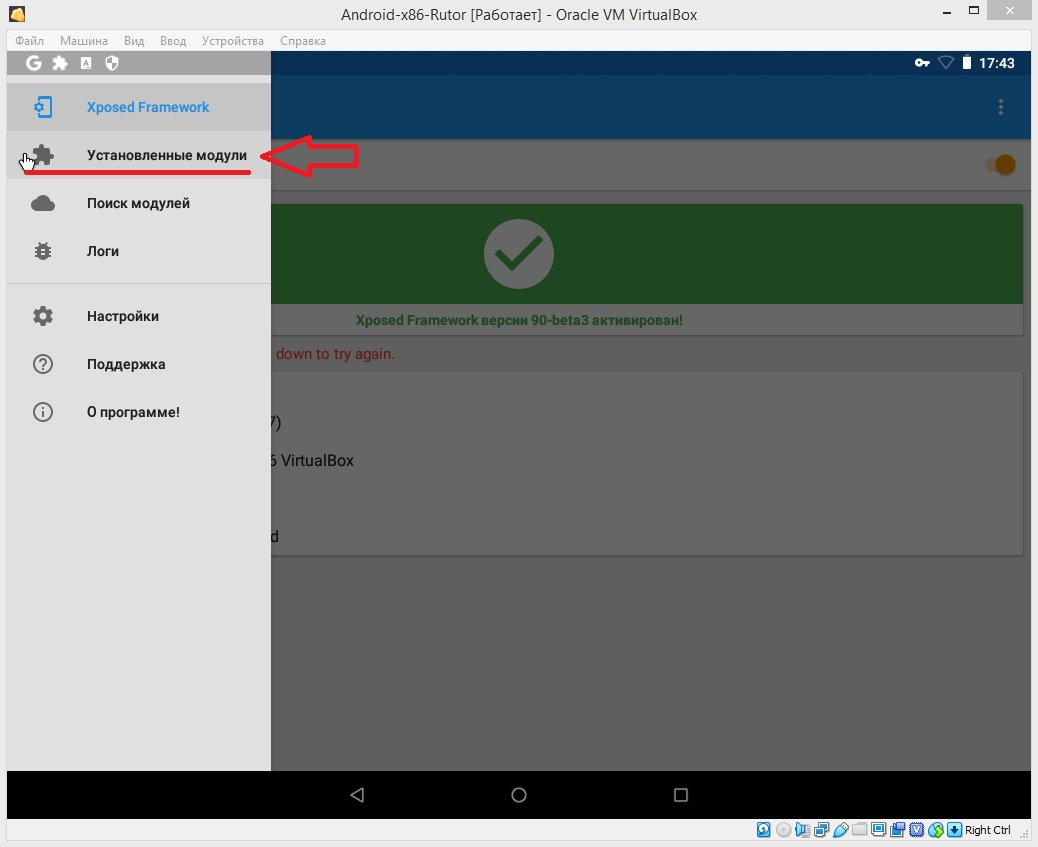Open the three-dot overflow menu
Screen dimensions: 1038x847
[x=1001, y=107]
